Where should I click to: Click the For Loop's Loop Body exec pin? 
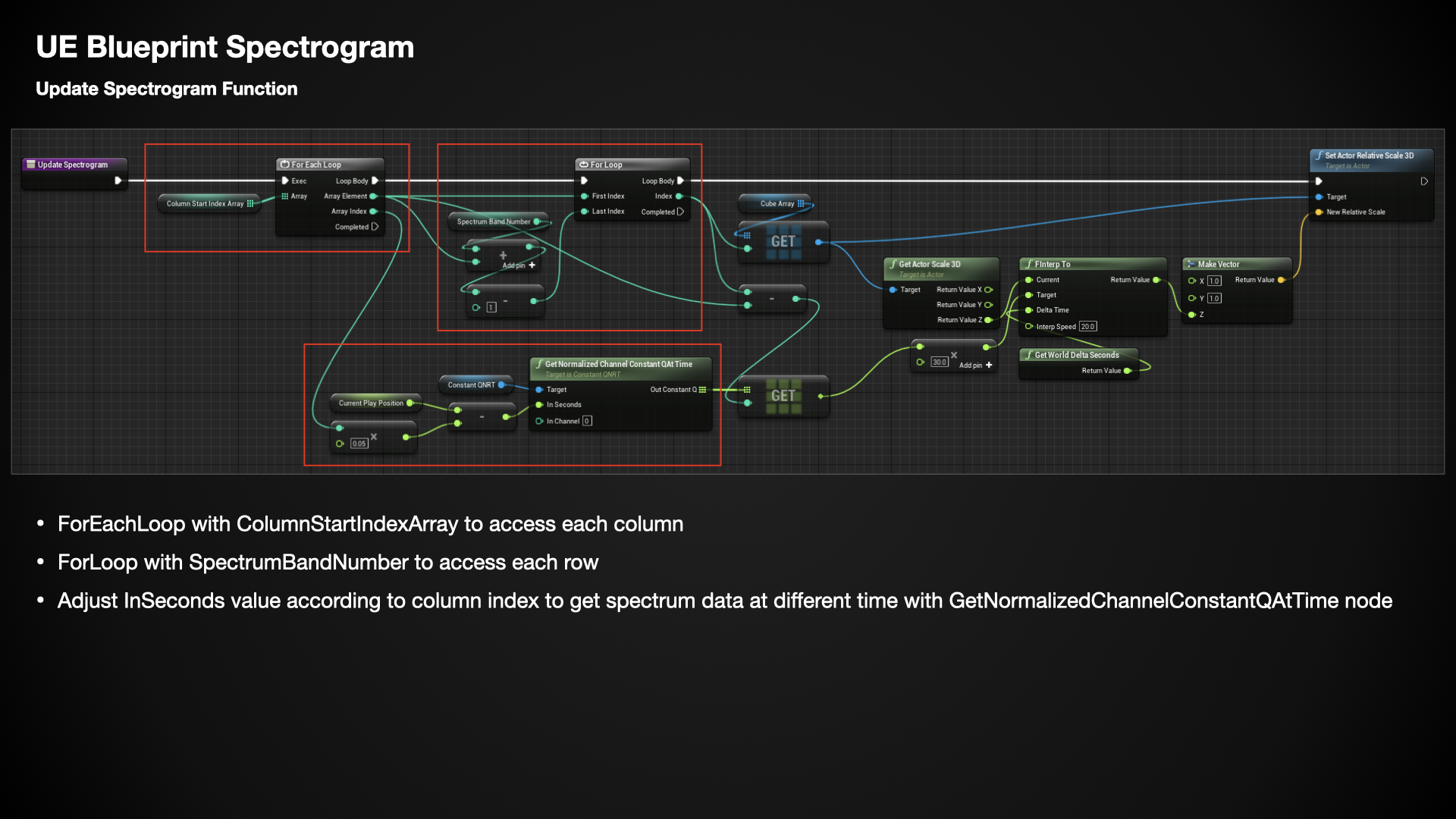pos(680,180)
